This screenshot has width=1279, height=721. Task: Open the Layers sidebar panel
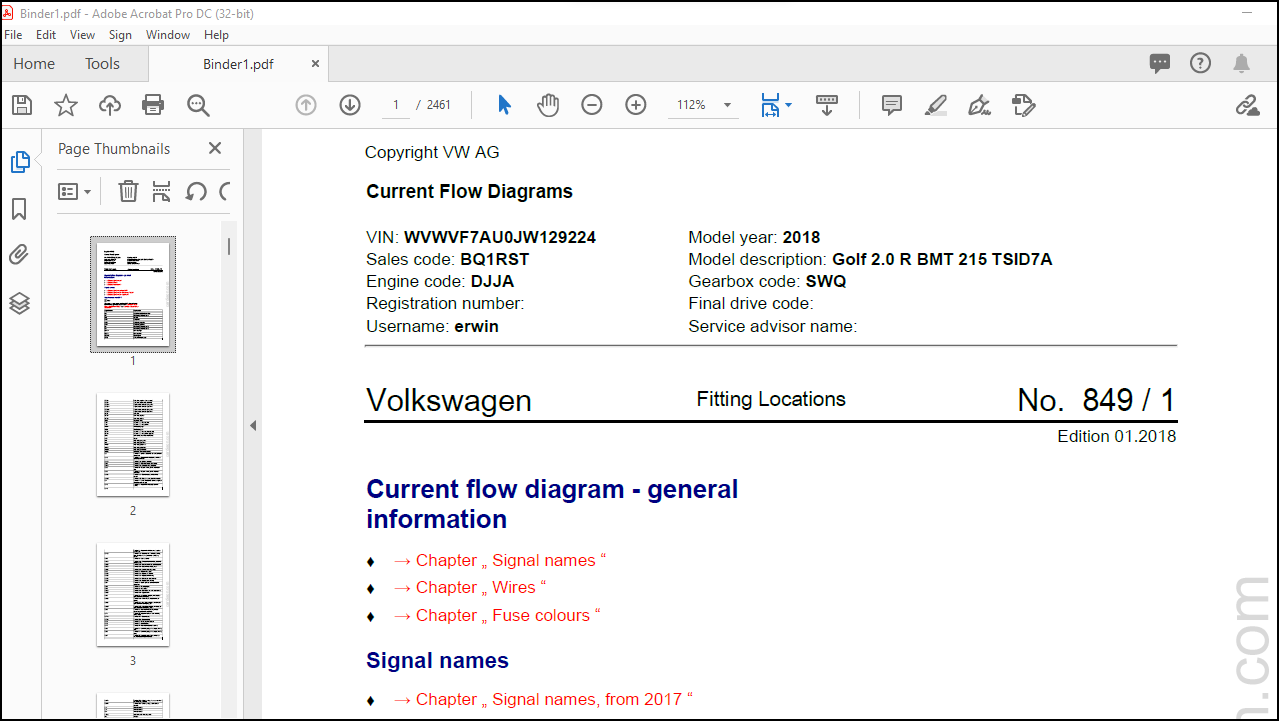[x=19, y=303]
